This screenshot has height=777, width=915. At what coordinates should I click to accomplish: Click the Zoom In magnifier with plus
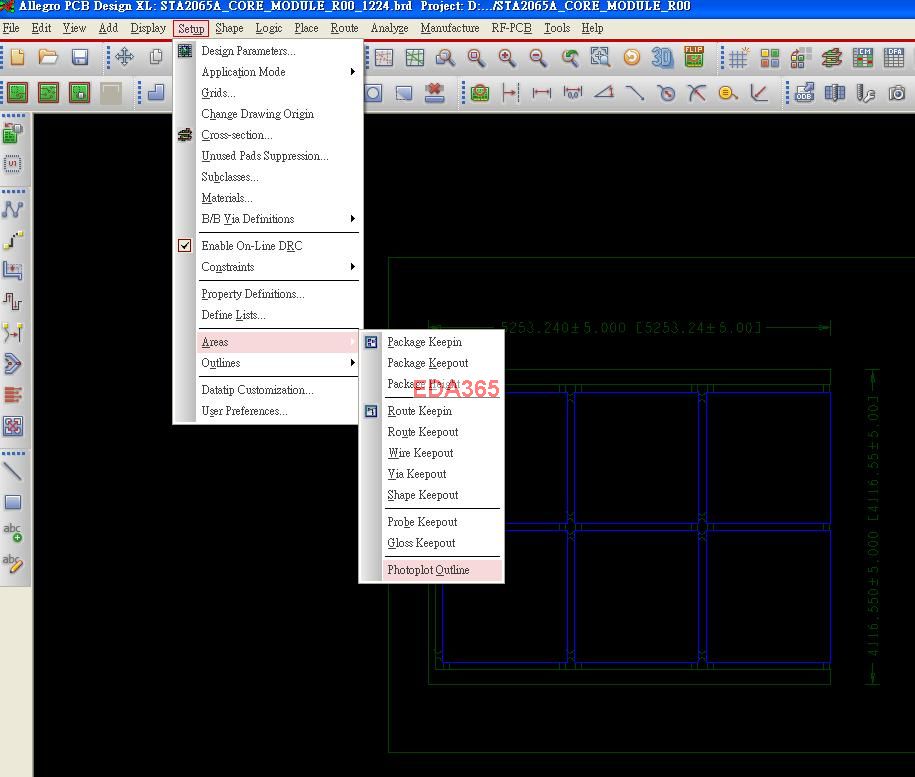[x=507, y=57]
